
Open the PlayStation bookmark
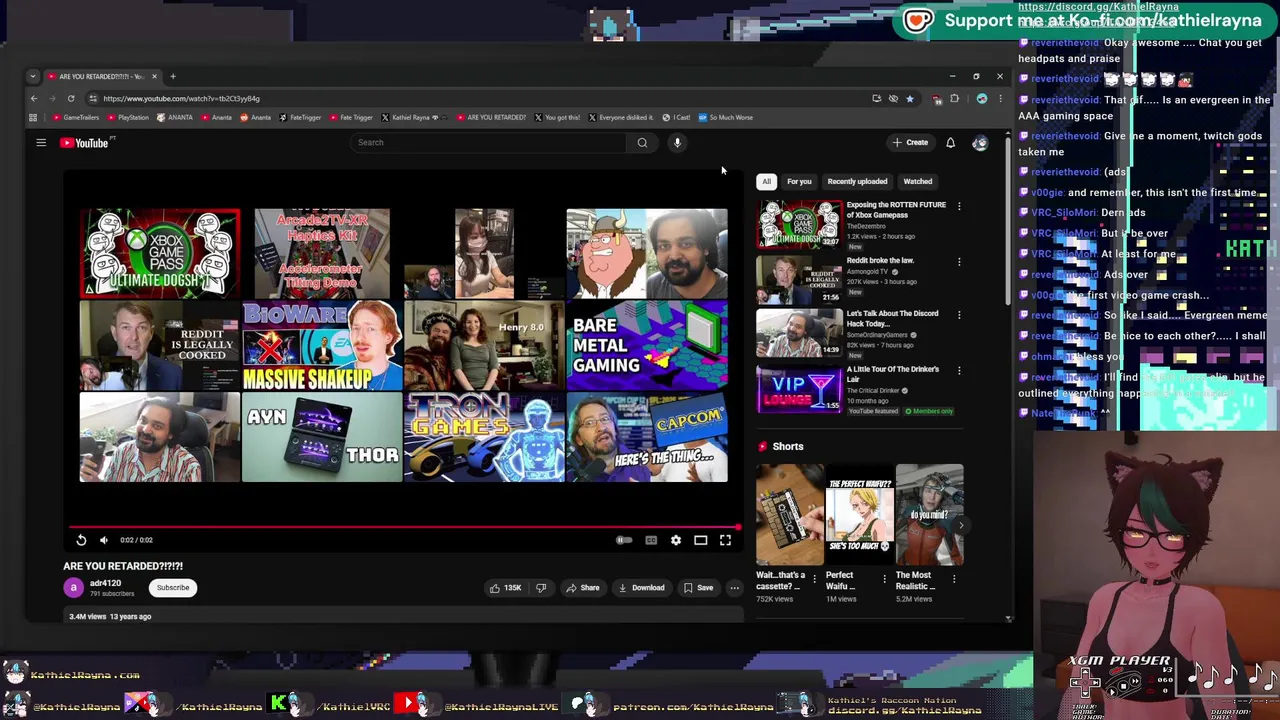(x=128, y=117)
